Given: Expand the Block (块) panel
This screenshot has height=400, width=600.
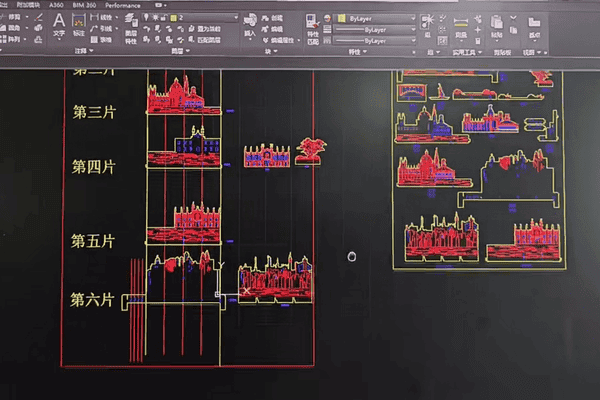Looking at the screenshot, I should click(x=271, y=51).
